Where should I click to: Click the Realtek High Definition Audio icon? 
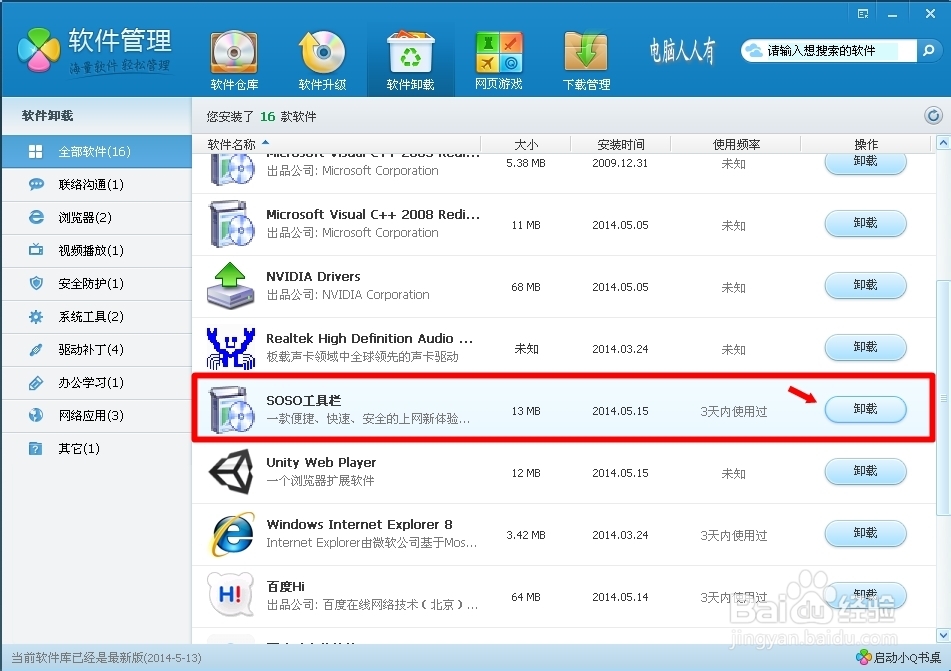[230, 347]
